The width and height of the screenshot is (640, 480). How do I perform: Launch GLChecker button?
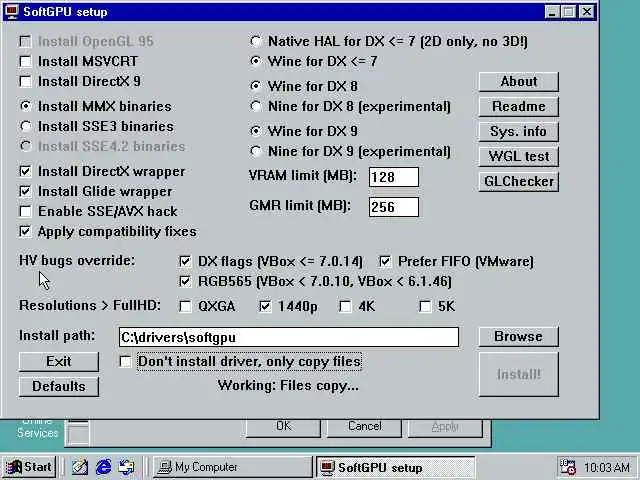pos(519,181)
